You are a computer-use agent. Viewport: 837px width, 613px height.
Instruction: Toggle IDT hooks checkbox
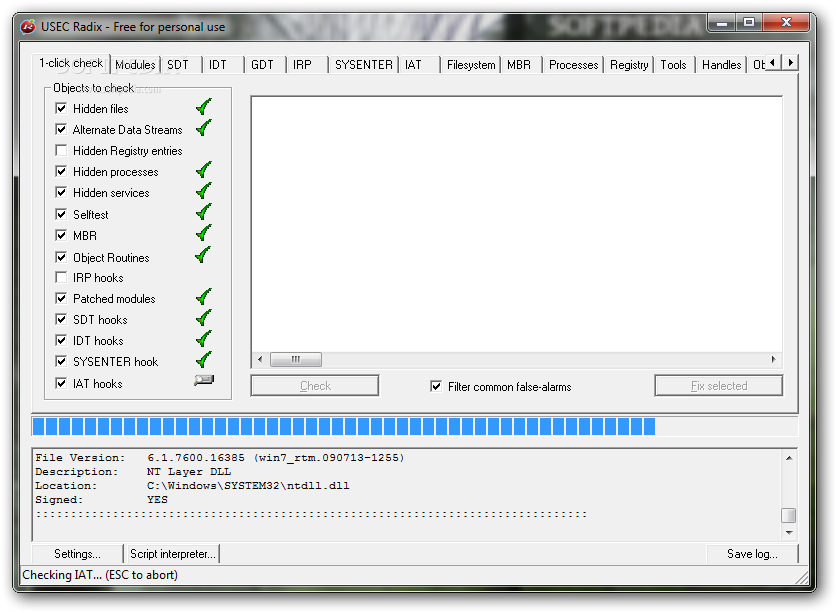tap(61, 340)
